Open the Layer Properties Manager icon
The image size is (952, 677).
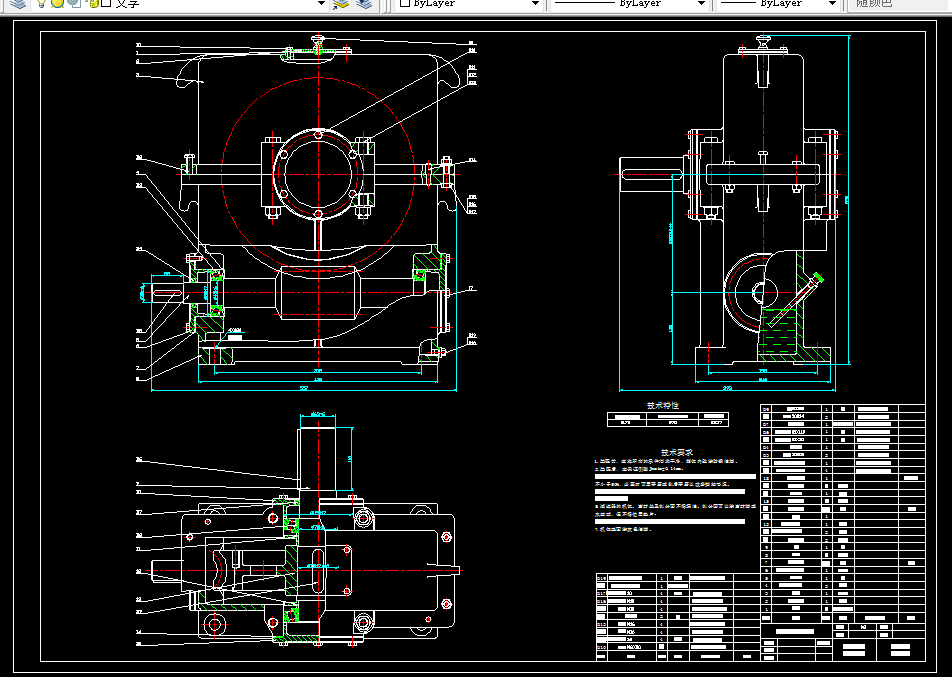(x=18, y=3)
